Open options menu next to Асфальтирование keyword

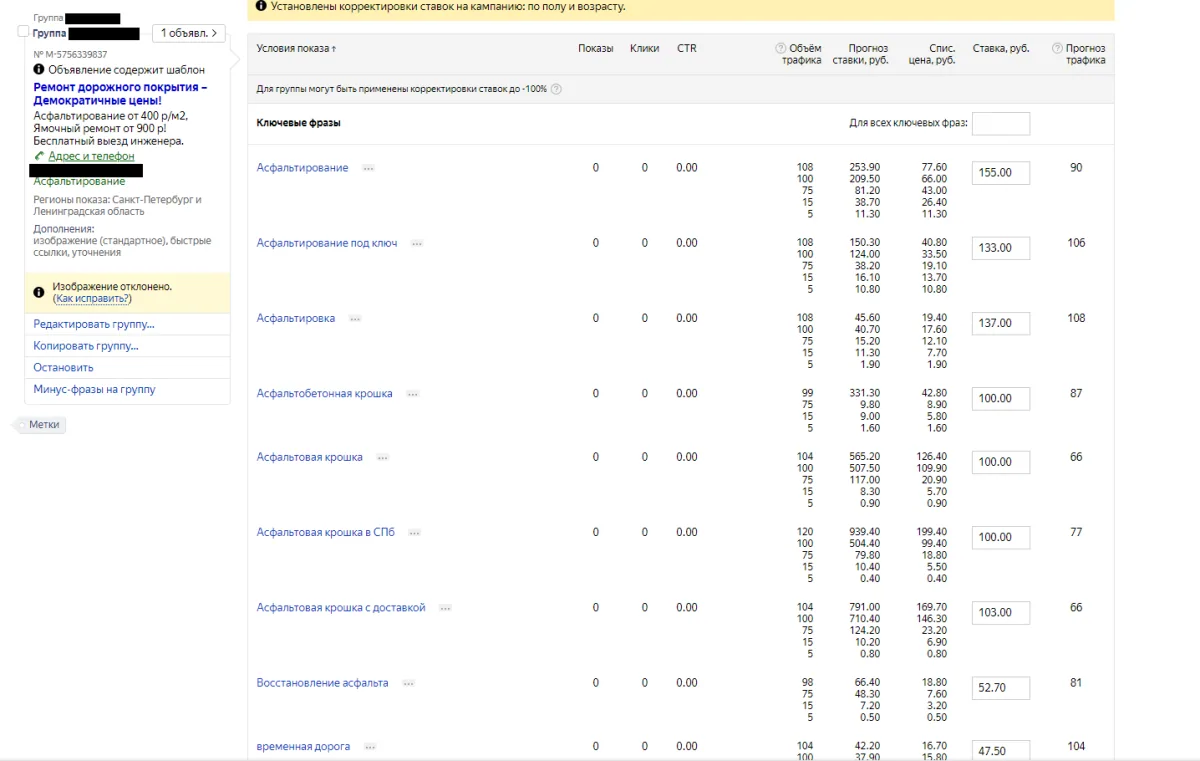[x=368, y=169]
